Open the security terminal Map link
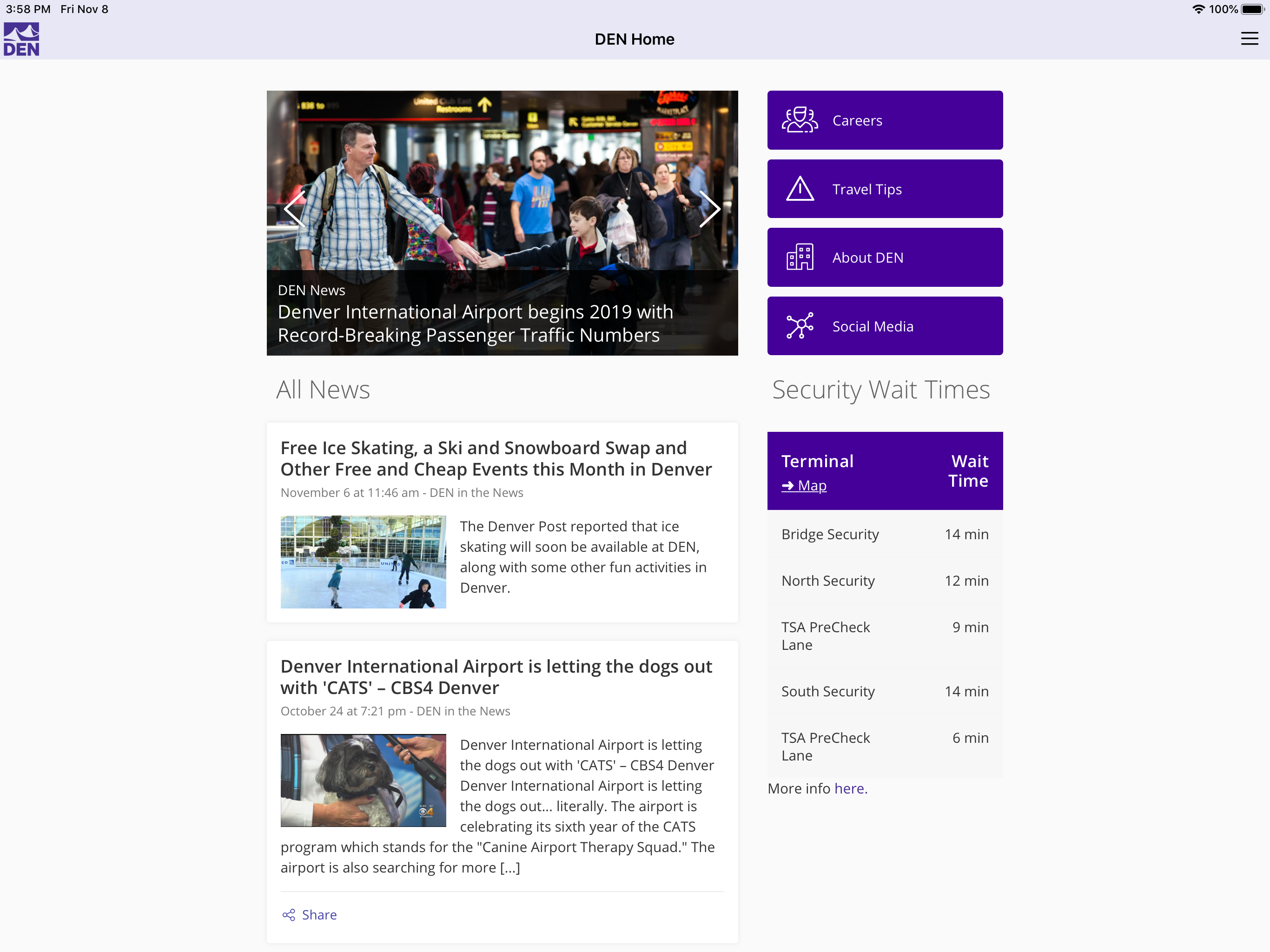 (x=804, y=486)
